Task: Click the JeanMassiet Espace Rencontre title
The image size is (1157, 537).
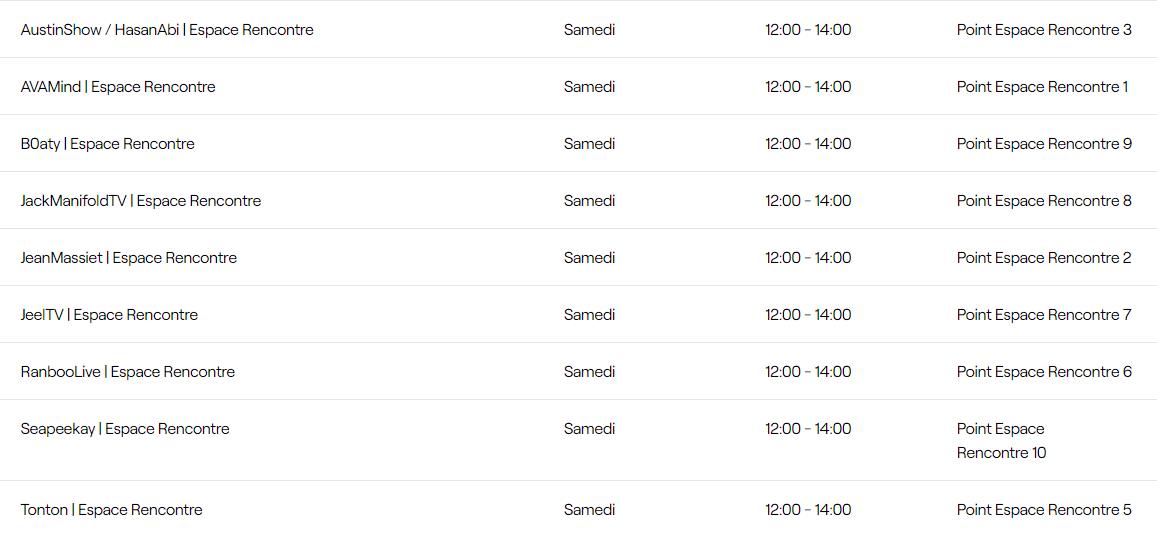Action: [128, 258]
